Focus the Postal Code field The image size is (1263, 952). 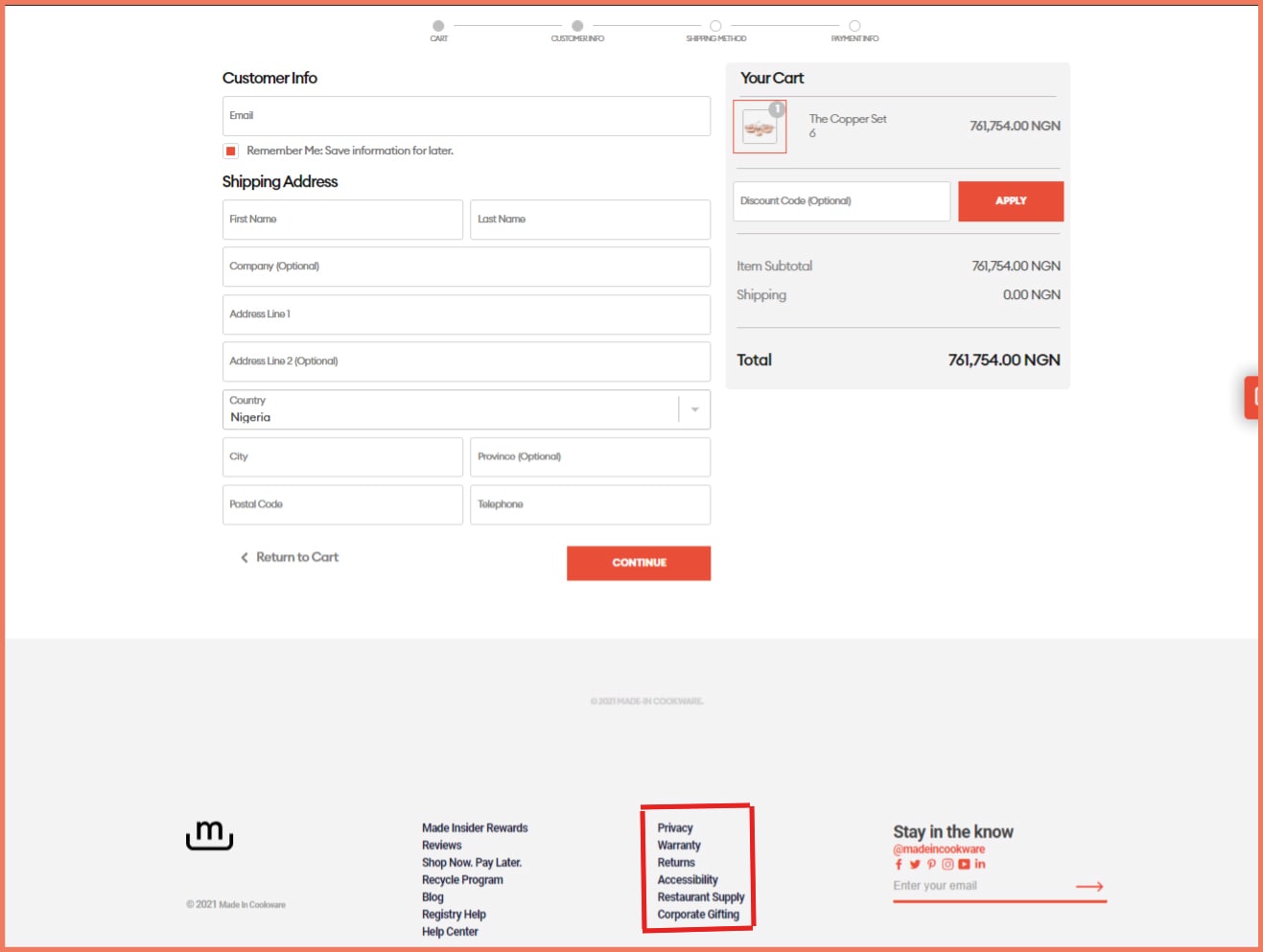click(x=342, y=504)
